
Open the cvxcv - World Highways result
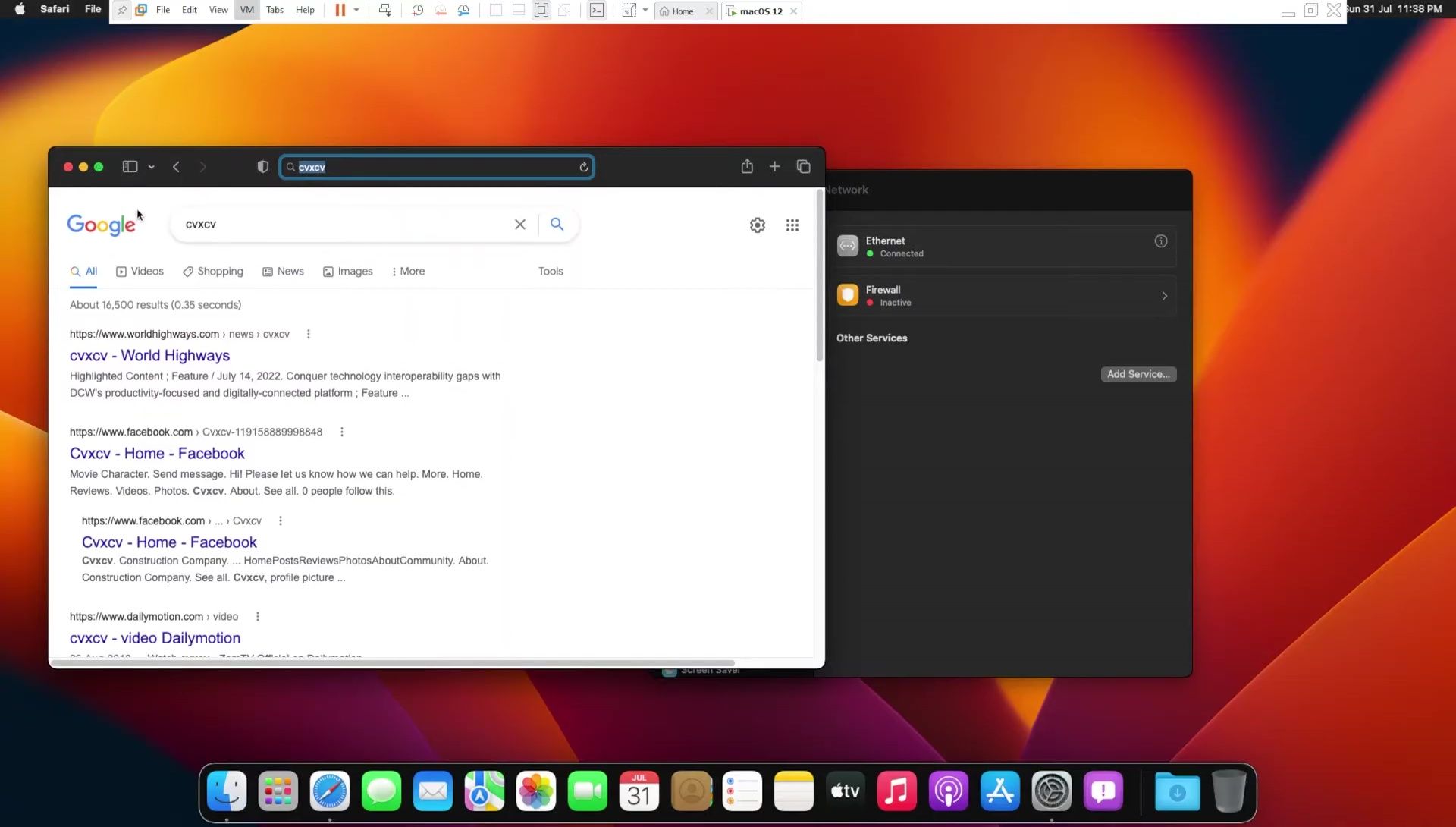(x=149, y=356)
